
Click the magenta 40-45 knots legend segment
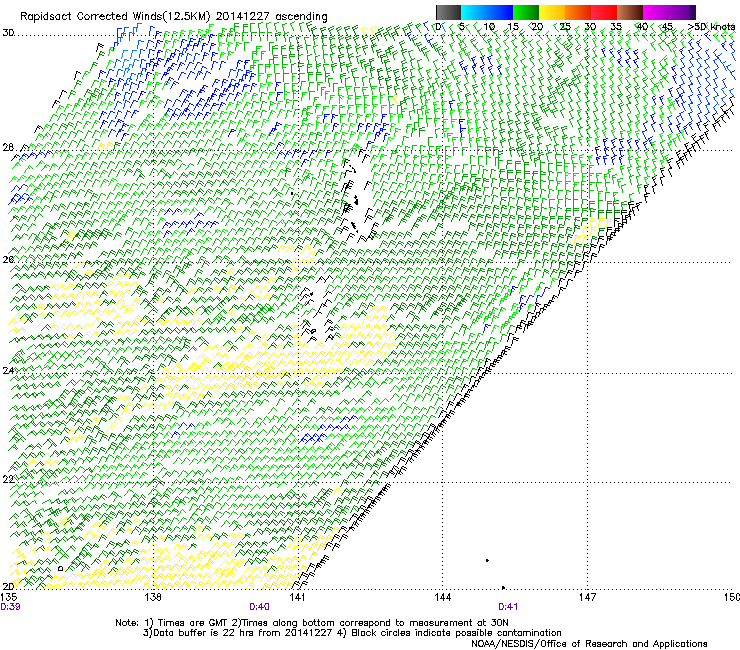click(656, 12)
